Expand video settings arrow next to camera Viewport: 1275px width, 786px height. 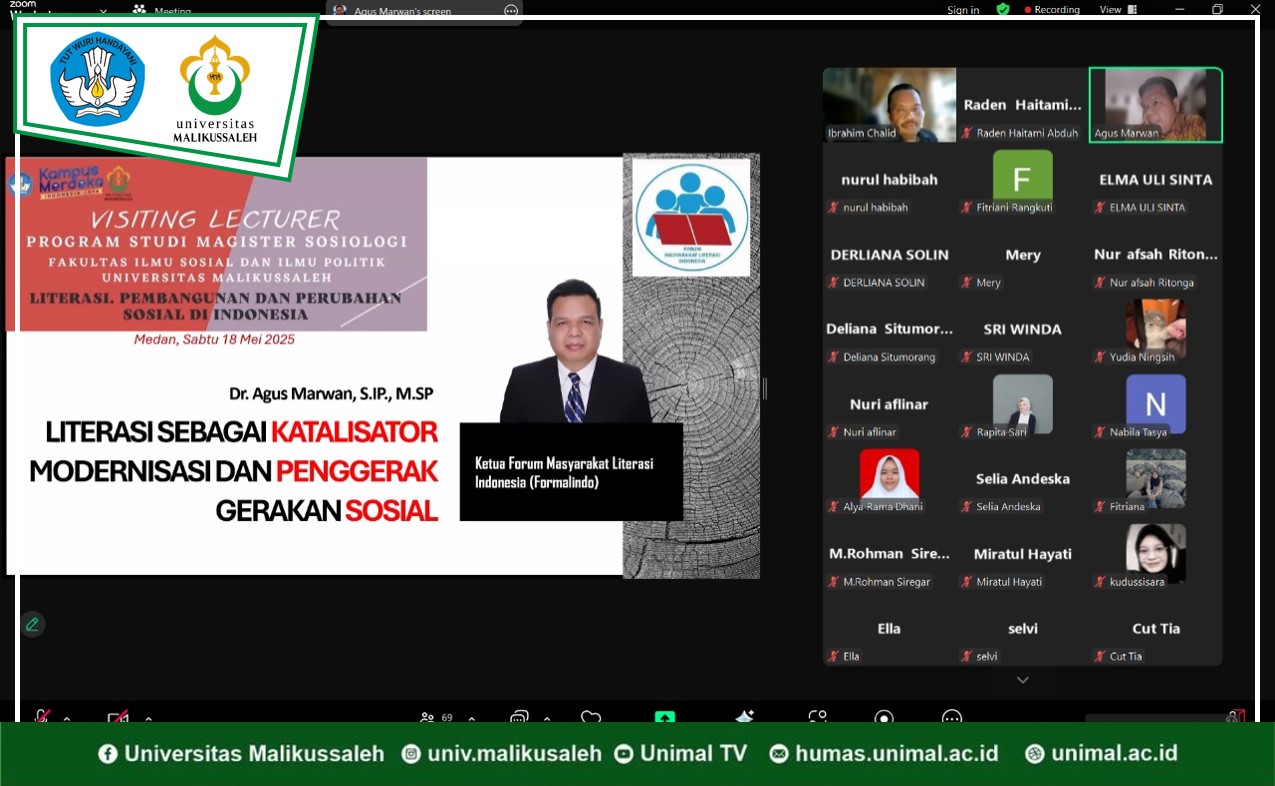[148, 718]
